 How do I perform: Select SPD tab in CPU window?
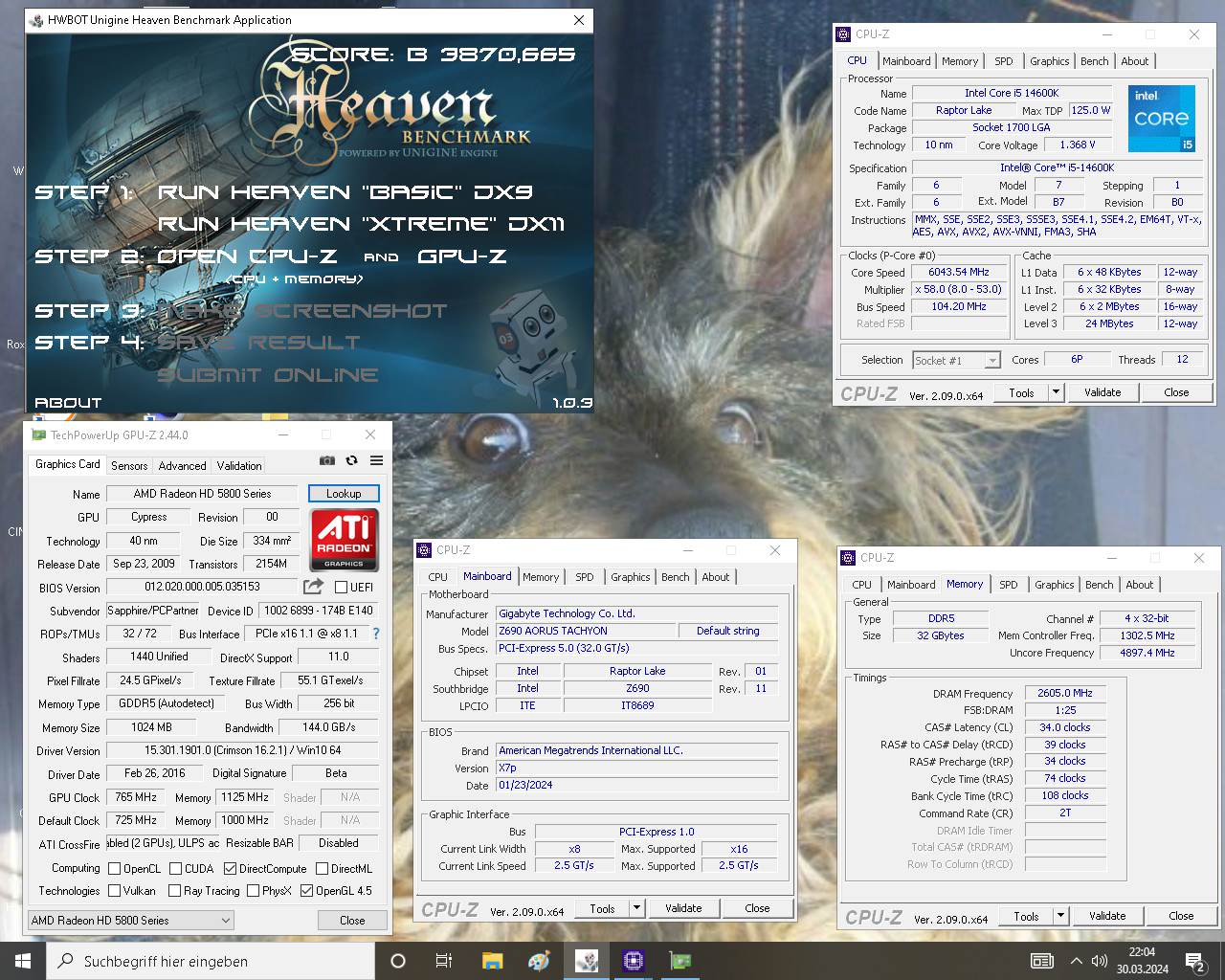click(x=1003, y=61)
